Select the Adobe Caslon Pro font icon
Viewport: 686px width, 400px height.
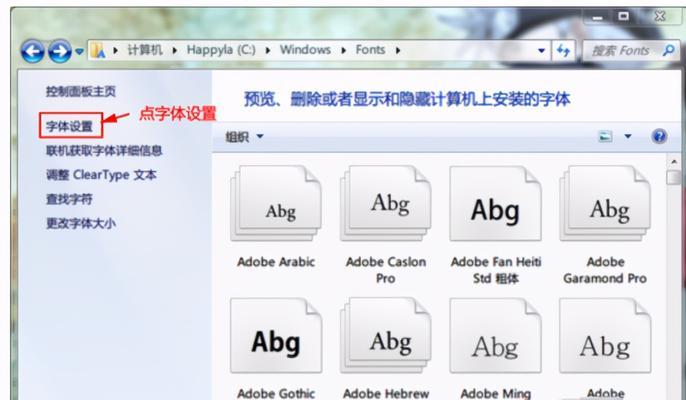tap(386, 203)
